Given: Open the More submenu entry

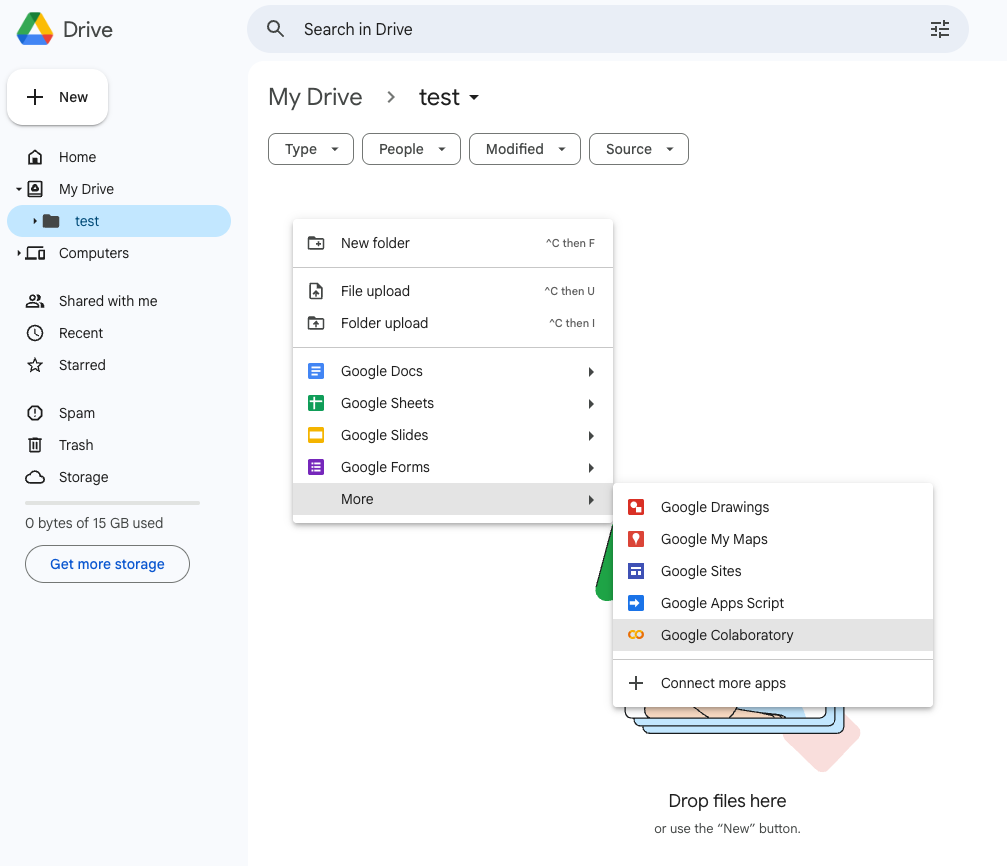Looking at the screenshot, I should tap(453, 499).
